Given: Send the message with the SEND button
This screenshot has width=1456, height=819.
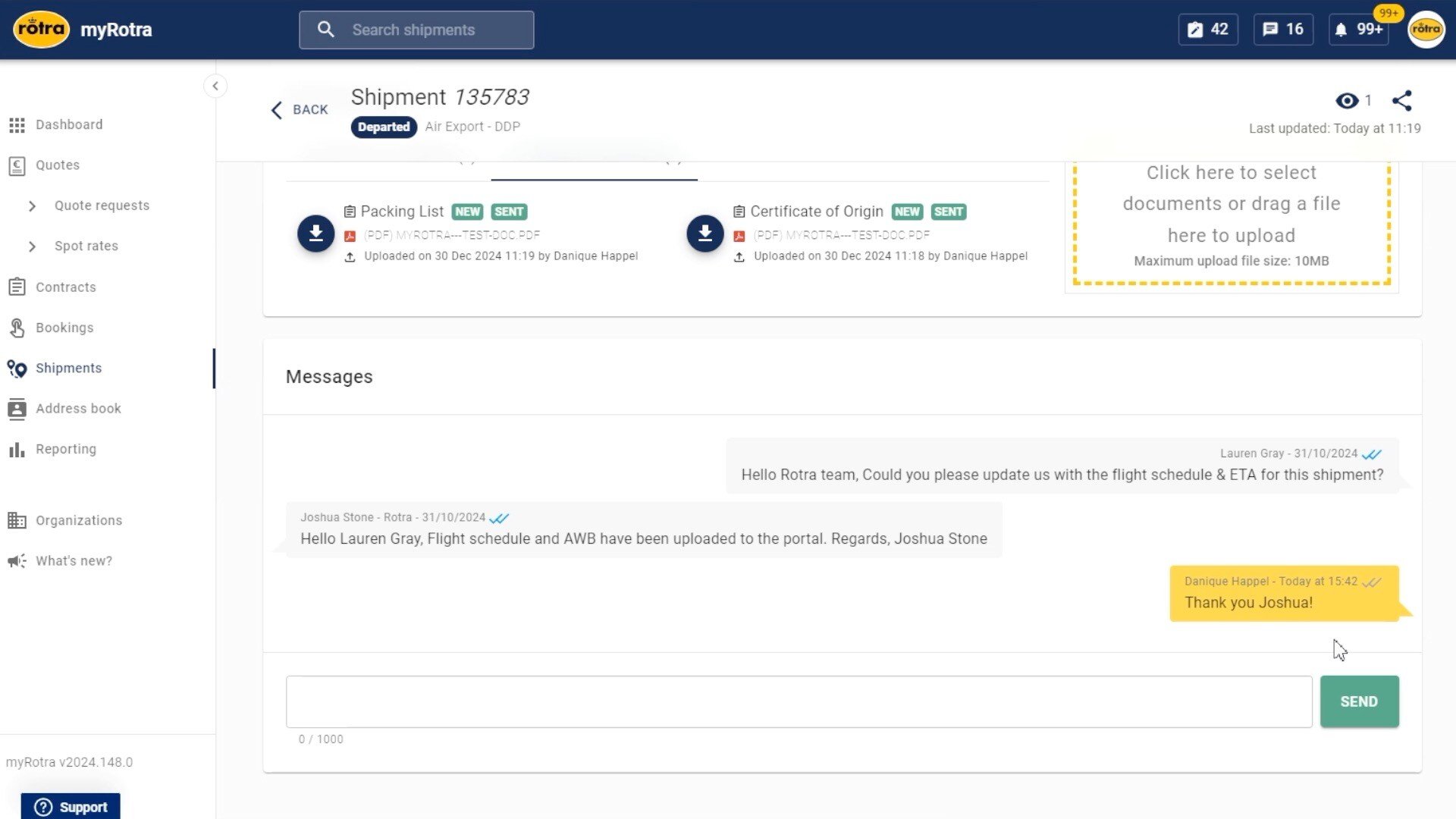Looking at the screenshot, I should (x=1359, y=701).
